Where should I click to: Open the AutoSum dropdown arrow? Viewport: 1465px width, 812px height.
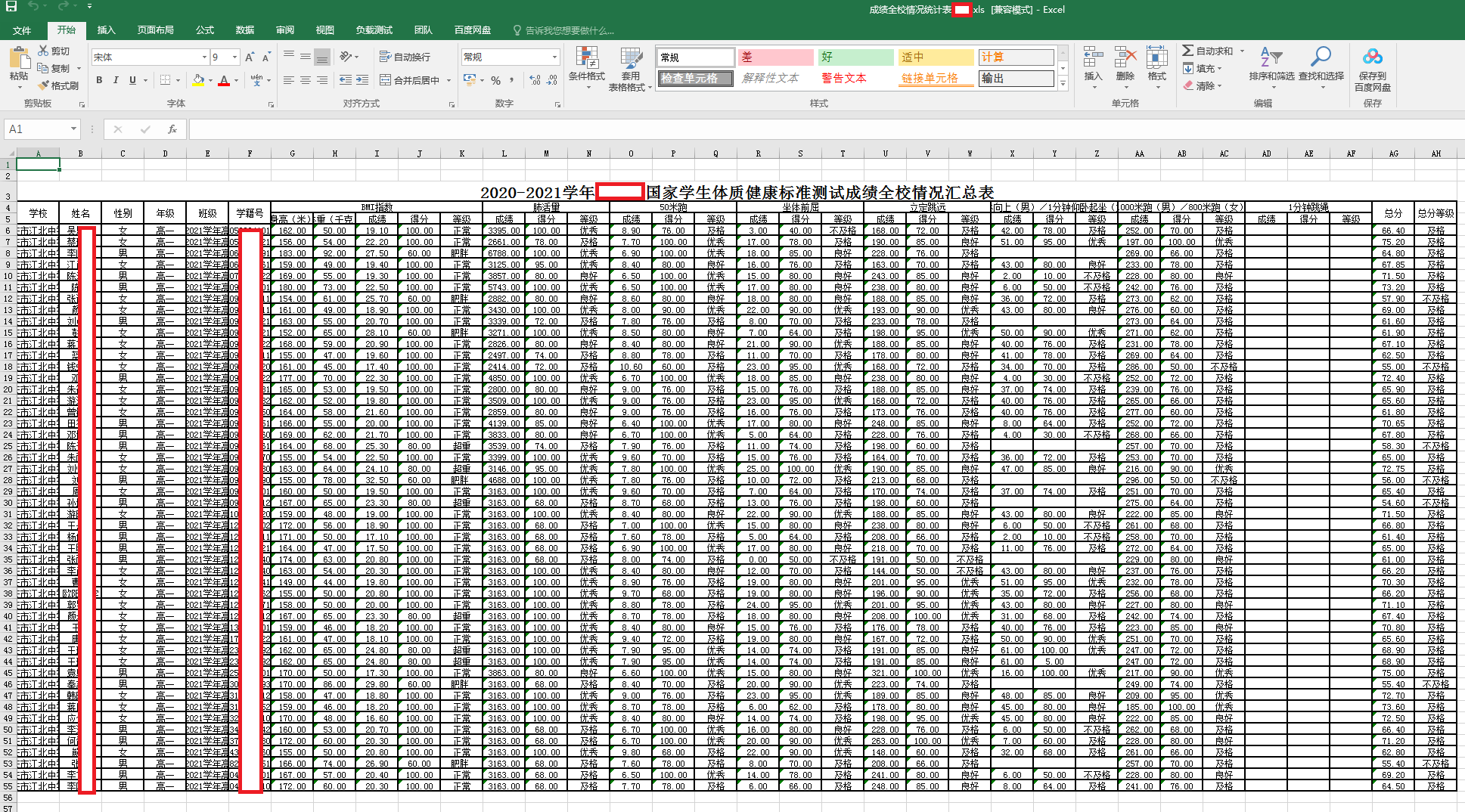point(1242,51)
